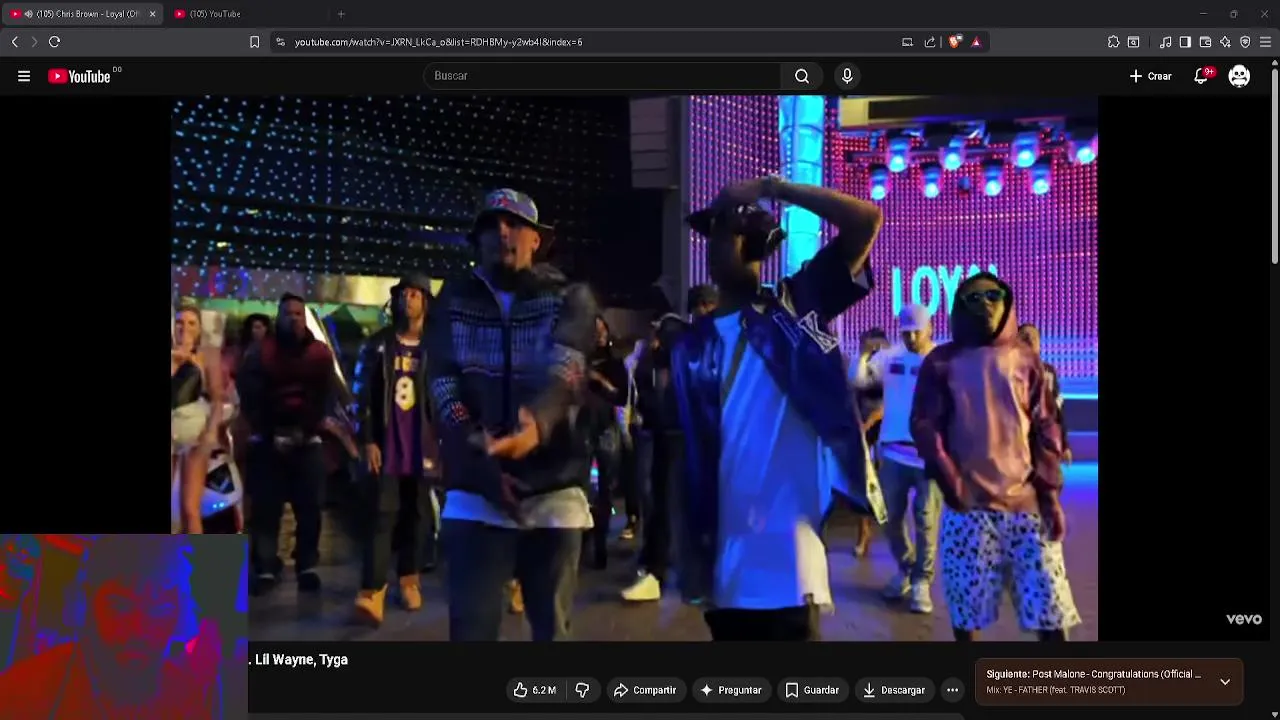
Task: Open the Leo AI sparkle icon
Action: point(1225,42)
